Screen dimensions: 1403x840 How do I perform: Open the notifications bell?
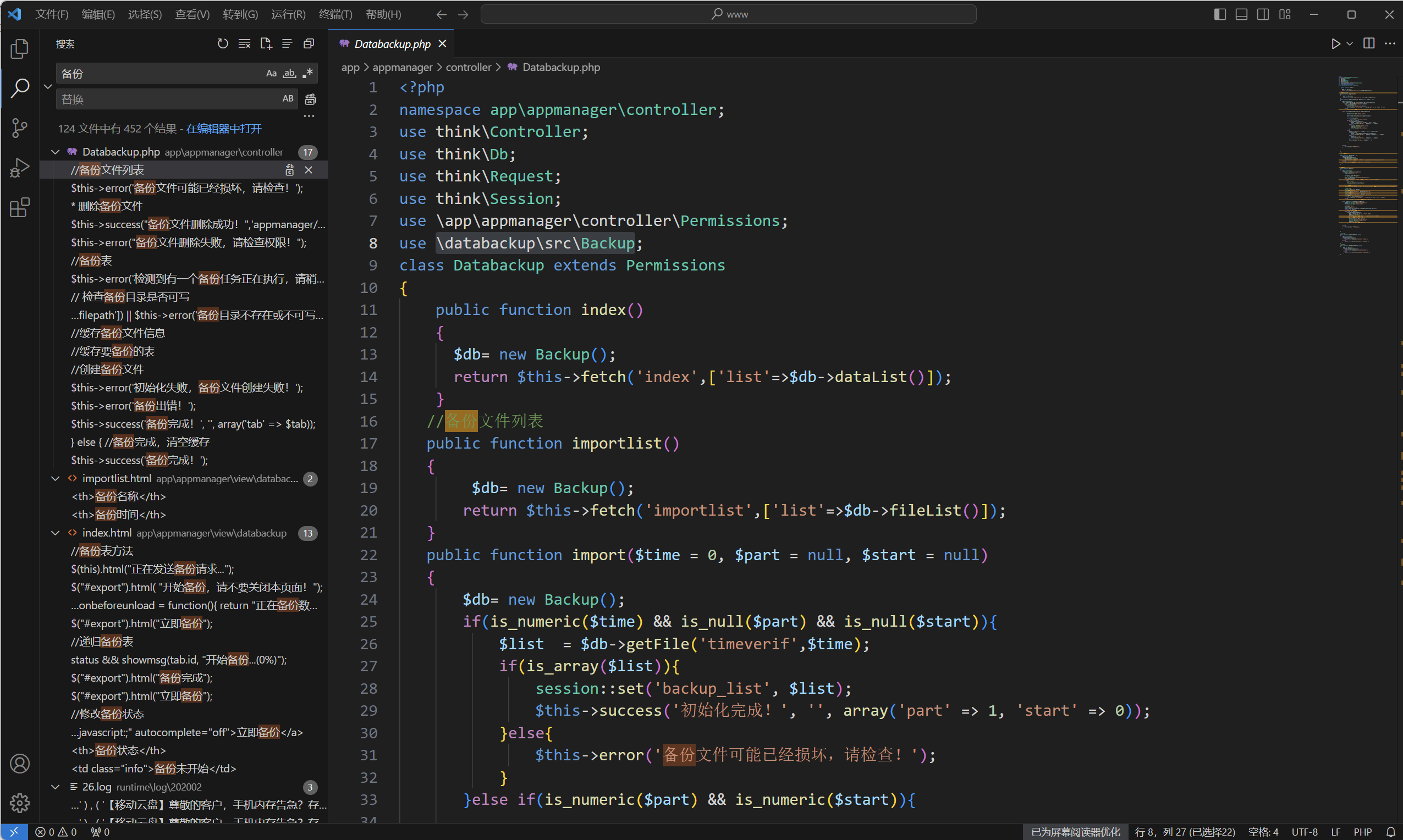[x=1390, y=832]
